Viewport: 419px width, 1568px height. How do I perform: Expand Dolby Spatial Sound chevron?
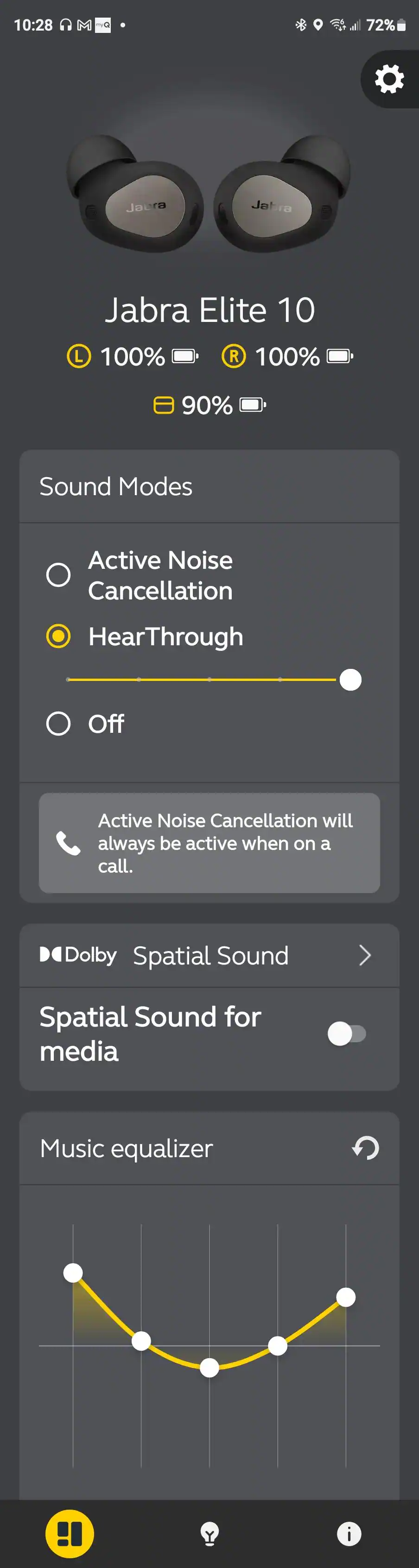click(x=365, y=955)
